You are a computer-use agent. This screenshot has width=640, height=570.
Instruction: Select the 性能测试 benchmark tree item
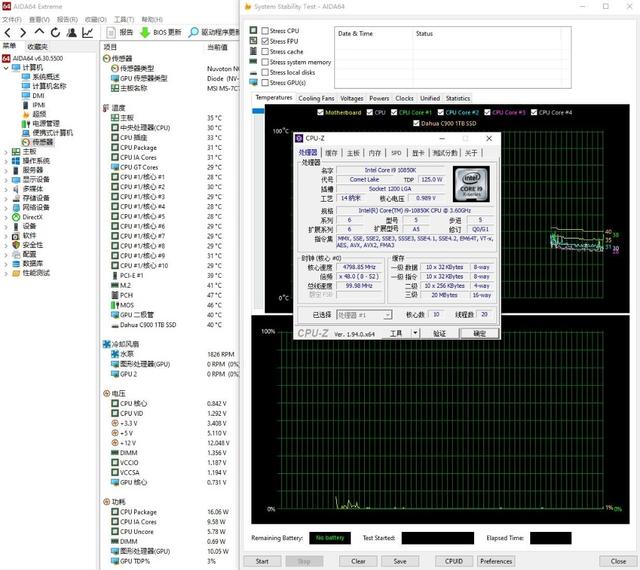point(36,273)
